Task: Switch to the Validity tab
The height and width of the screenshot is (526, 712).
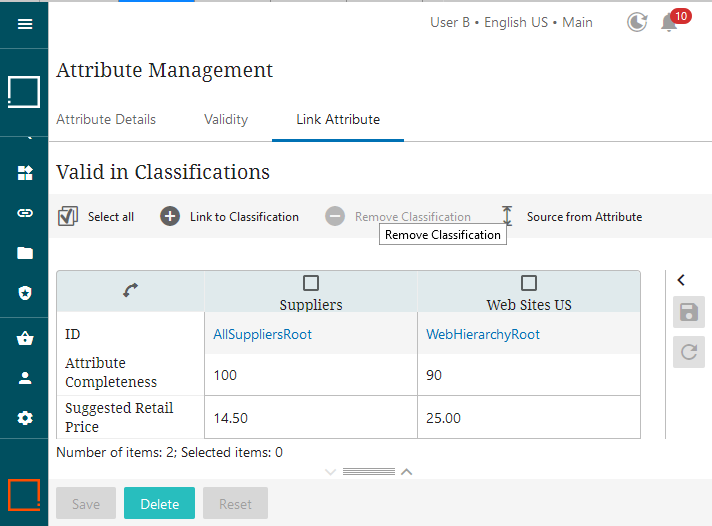Action: 226,119
